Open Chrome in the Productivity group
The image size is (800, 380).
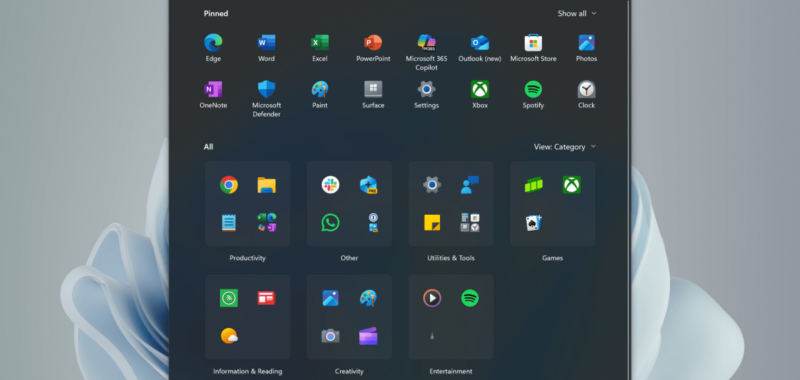(229, 185)
